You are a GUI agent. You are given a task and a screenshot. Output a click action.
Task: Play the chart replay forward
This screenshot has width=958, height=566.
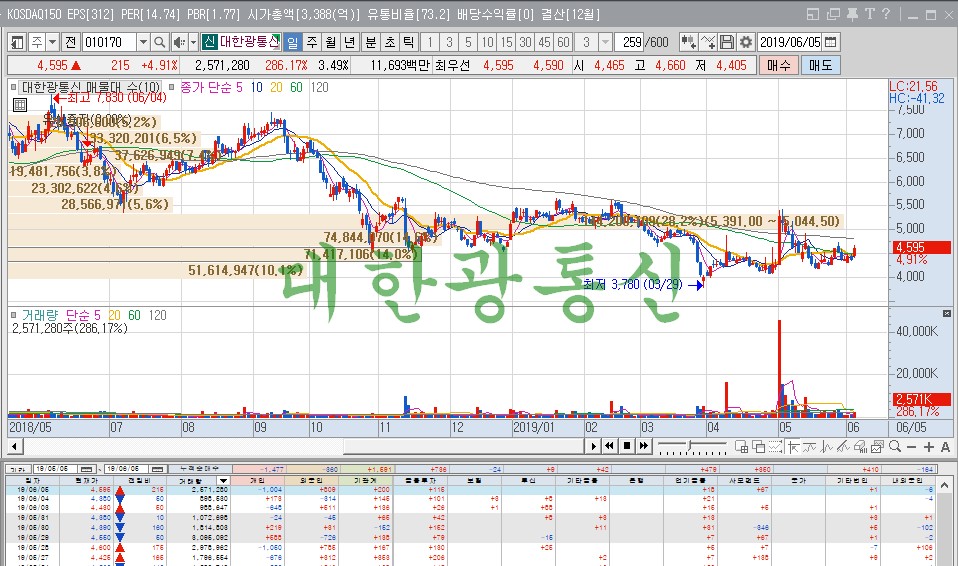pos(593,446)
